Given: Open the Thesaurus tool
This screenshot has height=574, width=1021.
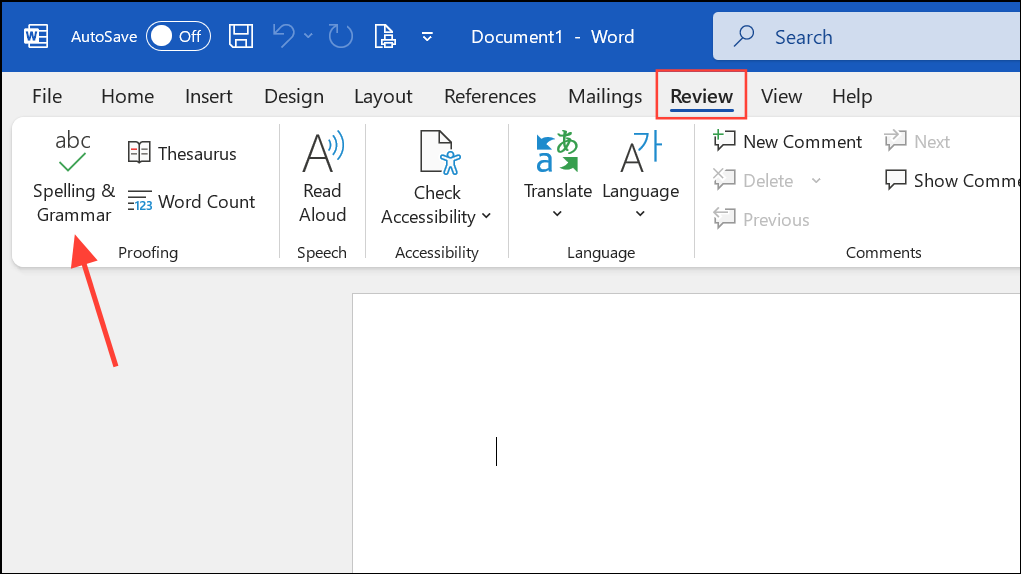Looking at the screenshot, I should (x=182, y=154).
